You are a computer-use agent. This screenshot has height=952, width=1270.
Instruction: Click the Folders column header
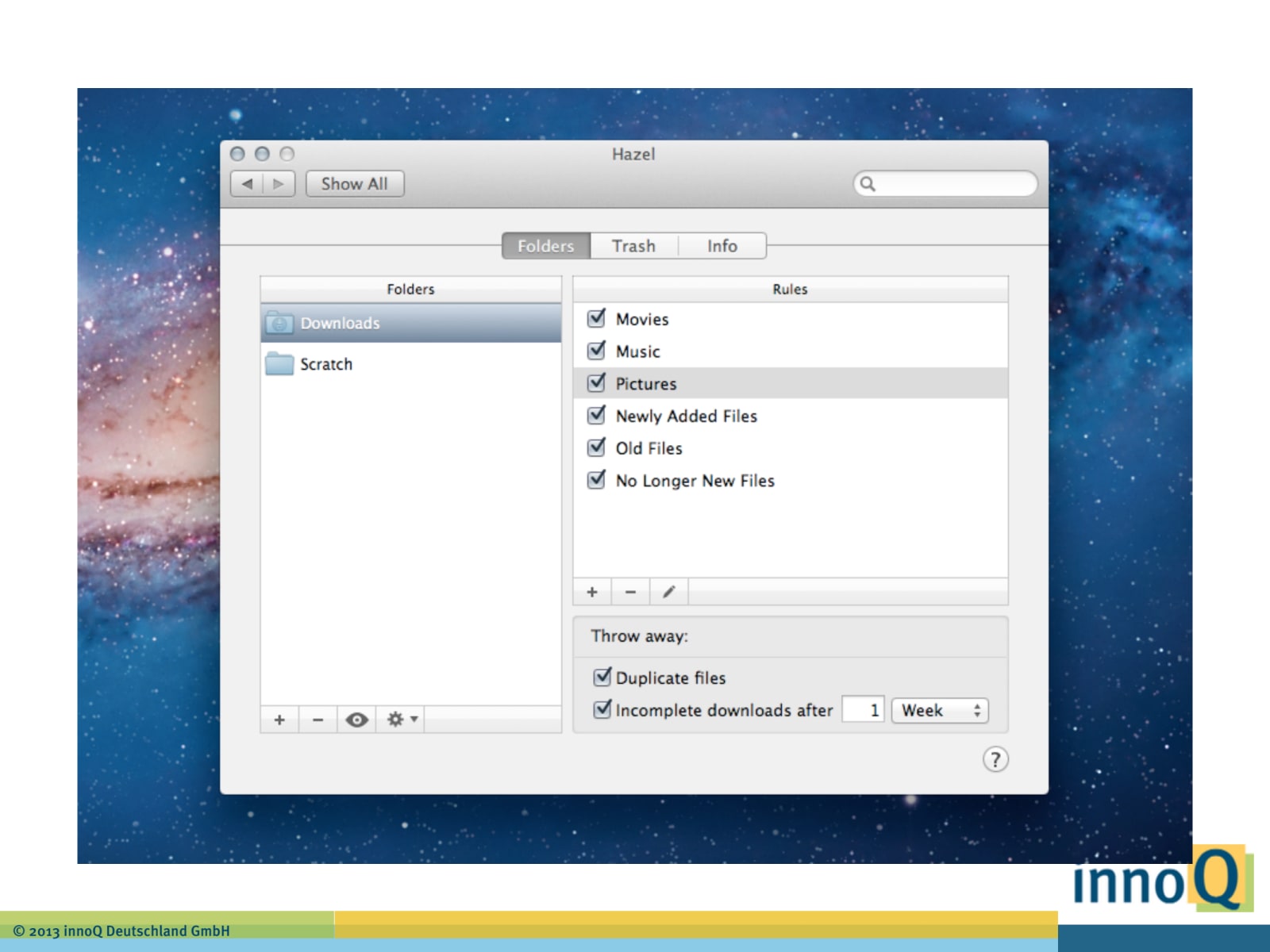[411, 290]
